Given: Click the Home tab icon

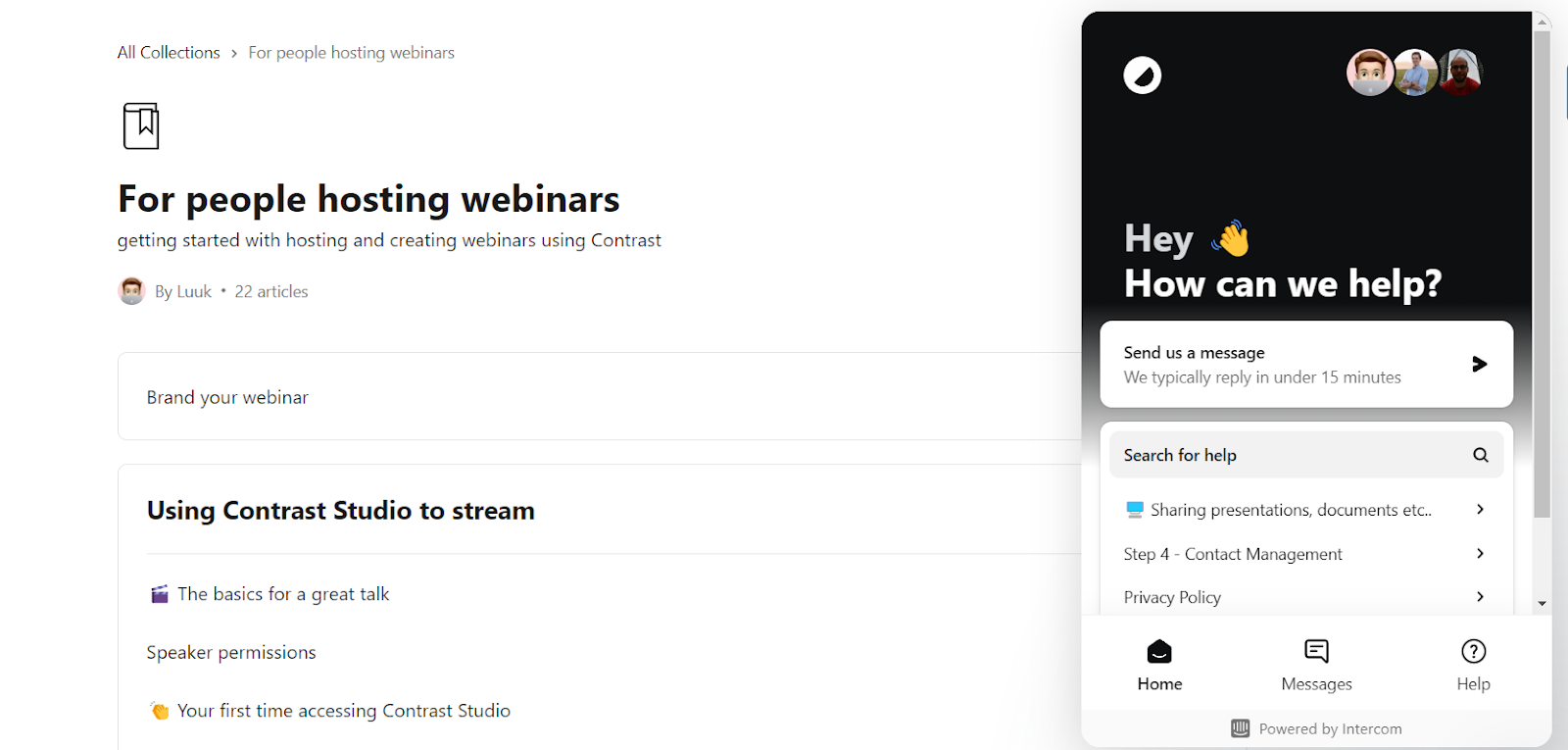Looking at the screenshot, I should click(x=1159, y=651).
